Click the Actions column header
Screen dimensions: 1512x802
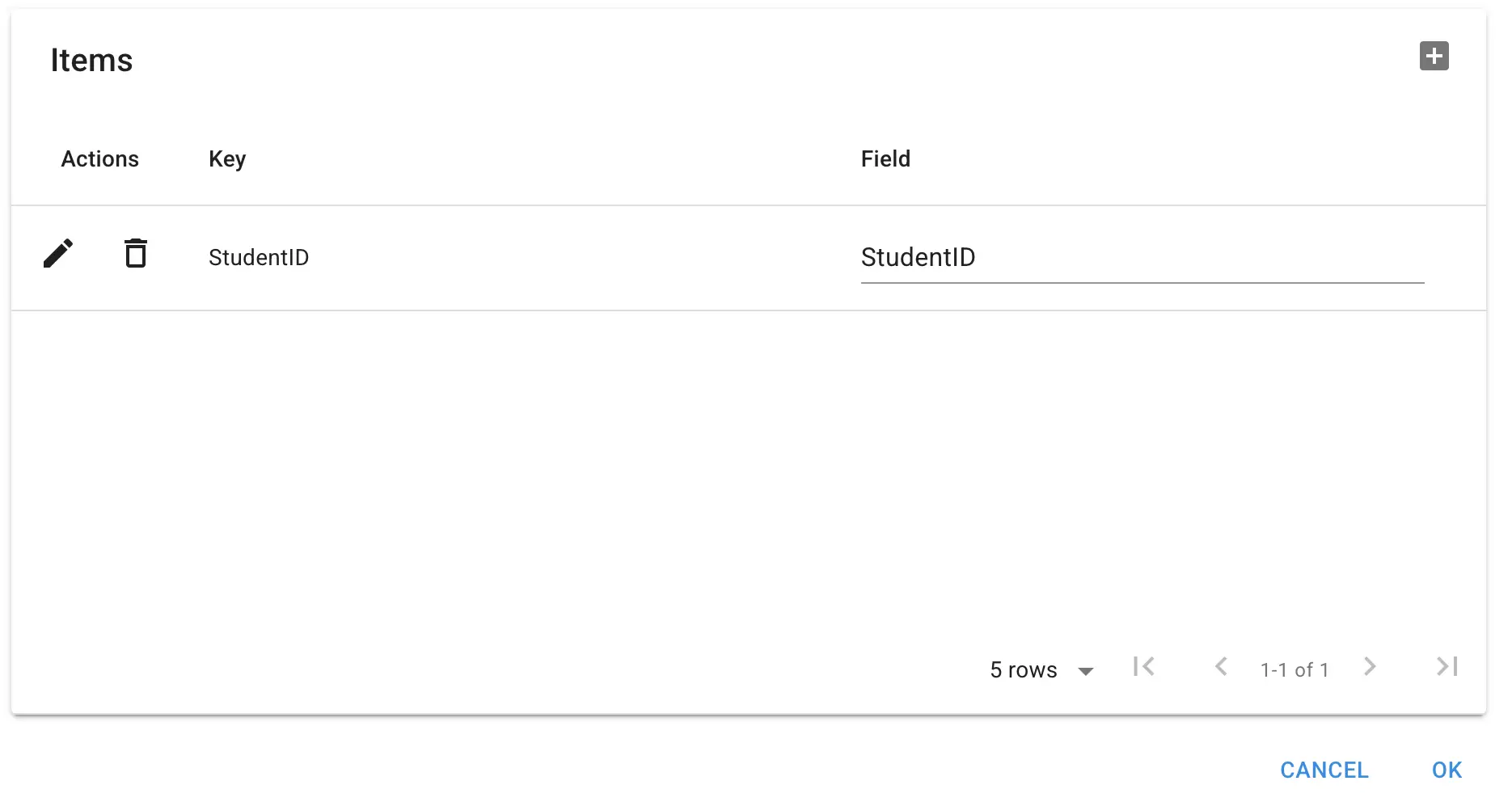tap(100, 159)
